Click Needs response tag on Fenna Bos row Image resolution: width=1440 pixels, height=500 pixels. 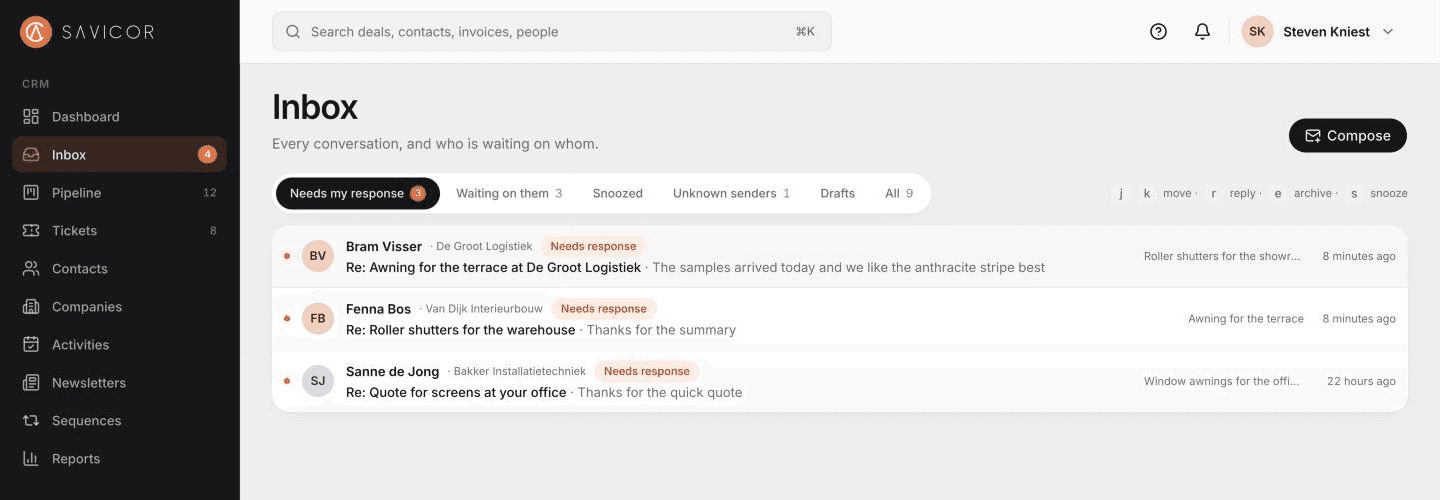604,309
